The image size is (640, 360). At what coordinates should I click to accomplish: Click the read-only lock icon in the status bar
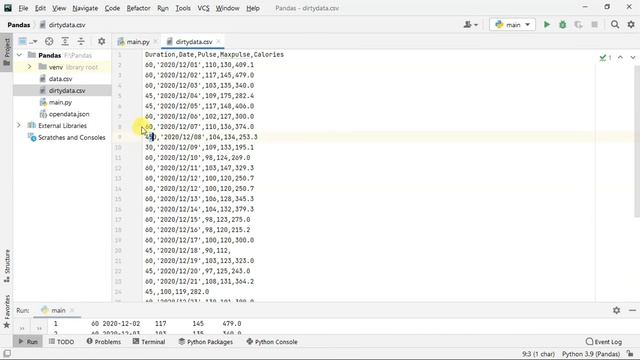(x=630, y=354)
